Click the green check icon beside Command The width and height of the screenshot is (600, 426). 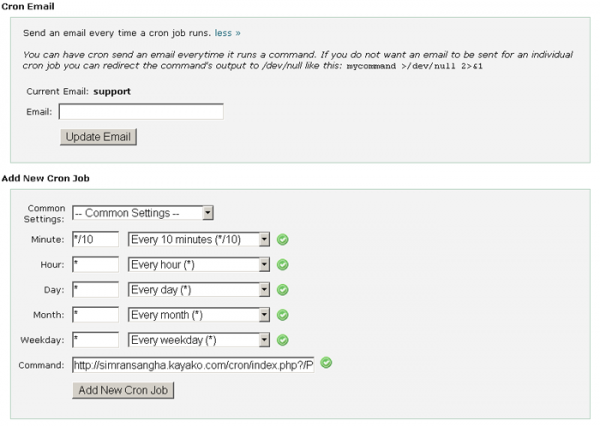coord(326,363)
